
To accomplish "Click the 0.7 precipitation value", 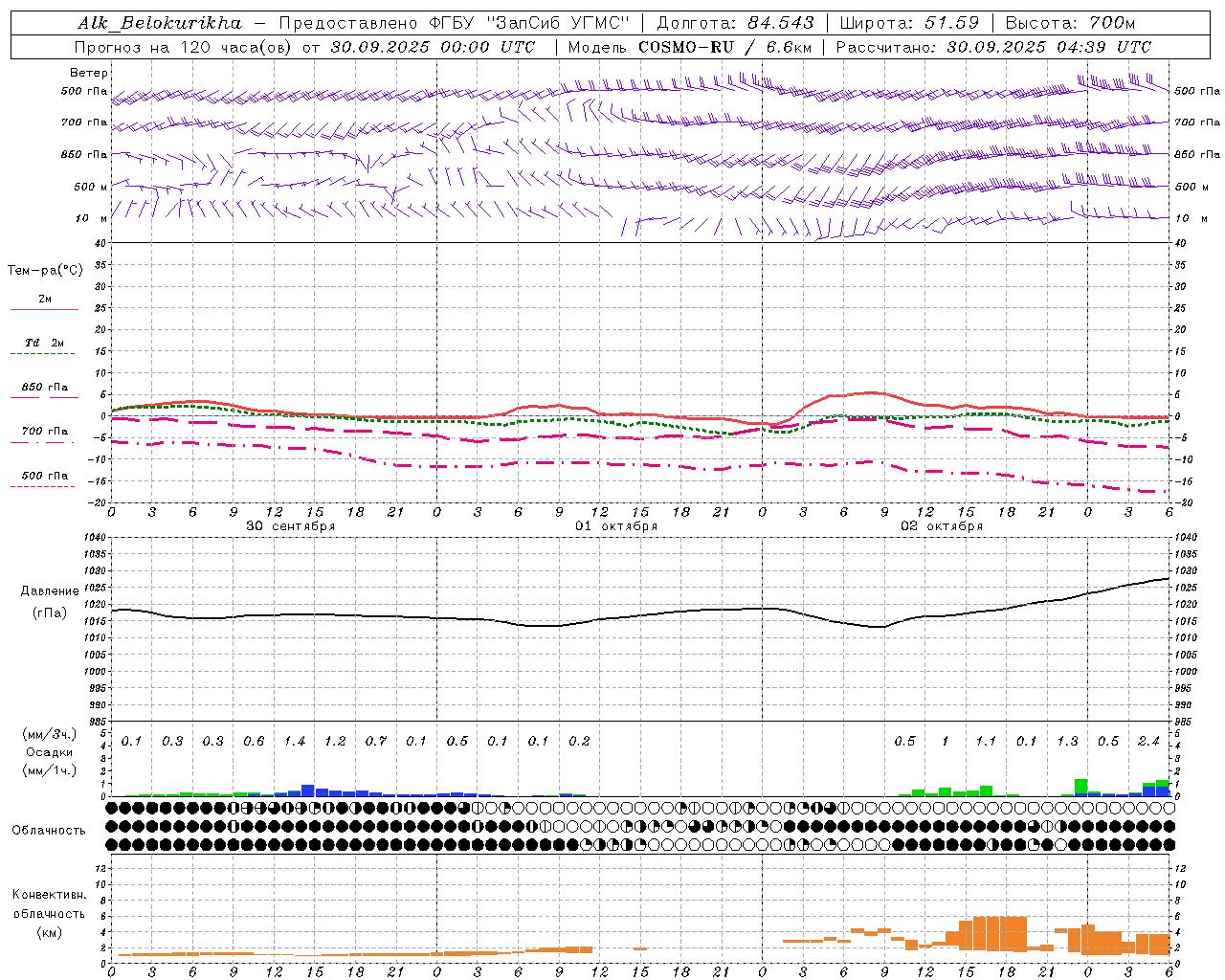I will pos(376,742).
